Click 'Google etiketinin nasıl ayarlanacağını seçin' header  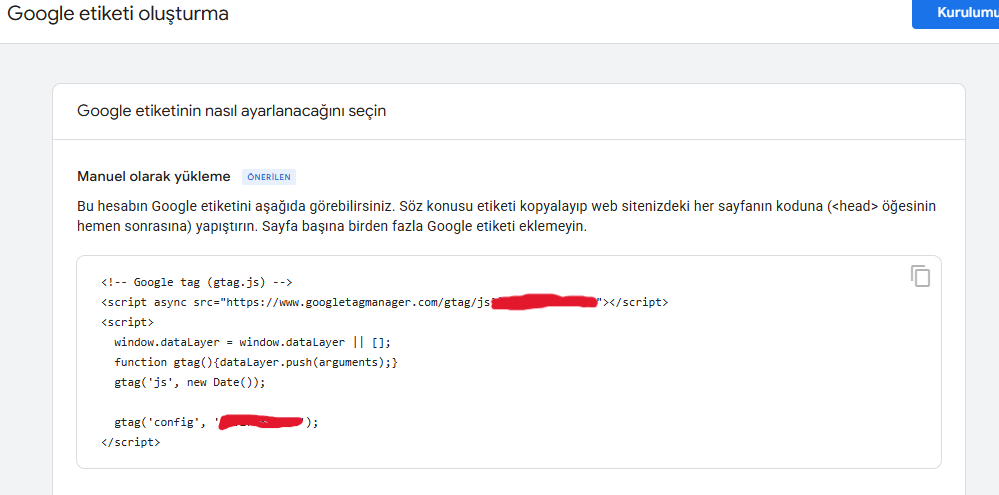[231, 111]
